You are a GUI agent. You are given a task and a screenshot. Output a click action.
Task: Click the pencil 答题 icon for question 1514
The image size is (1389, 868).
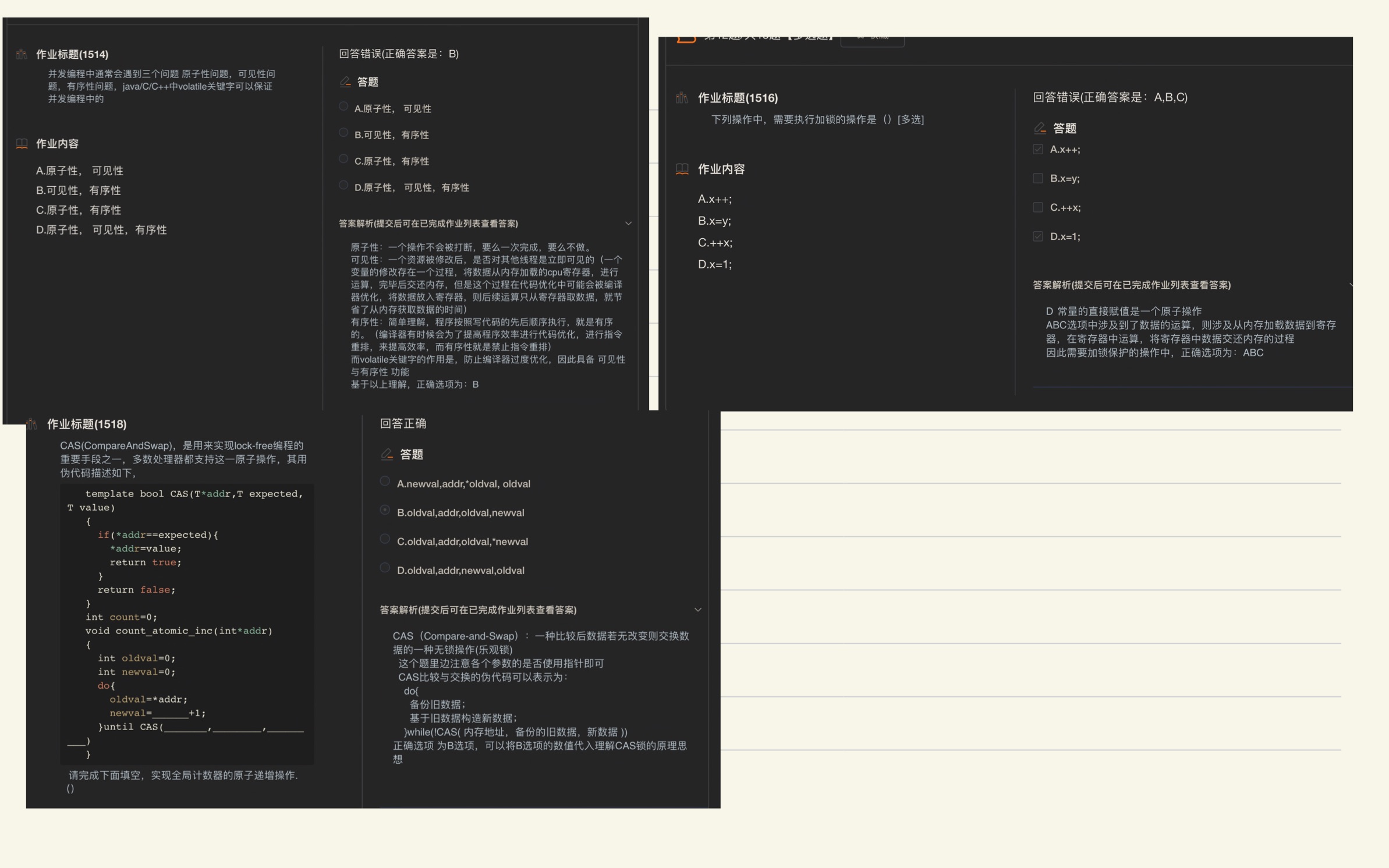click(x=345, y=82)
